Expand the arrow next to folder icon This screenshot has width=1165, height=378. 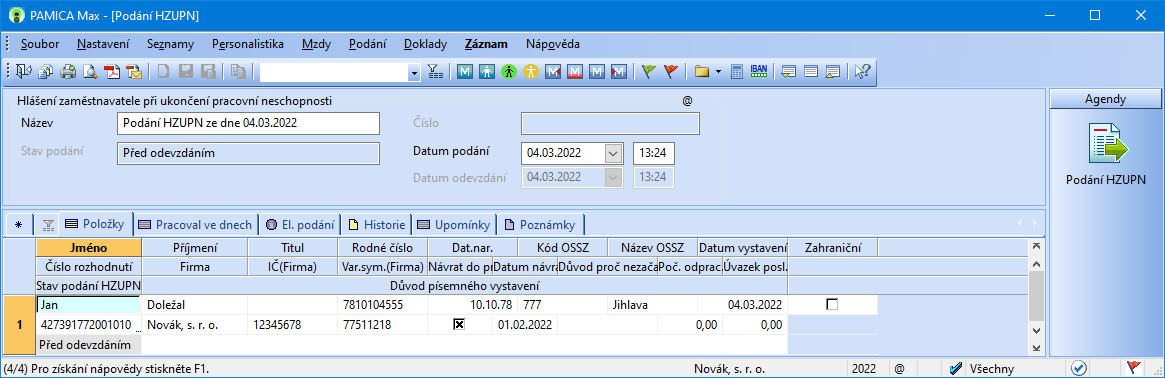coord(718,71)
